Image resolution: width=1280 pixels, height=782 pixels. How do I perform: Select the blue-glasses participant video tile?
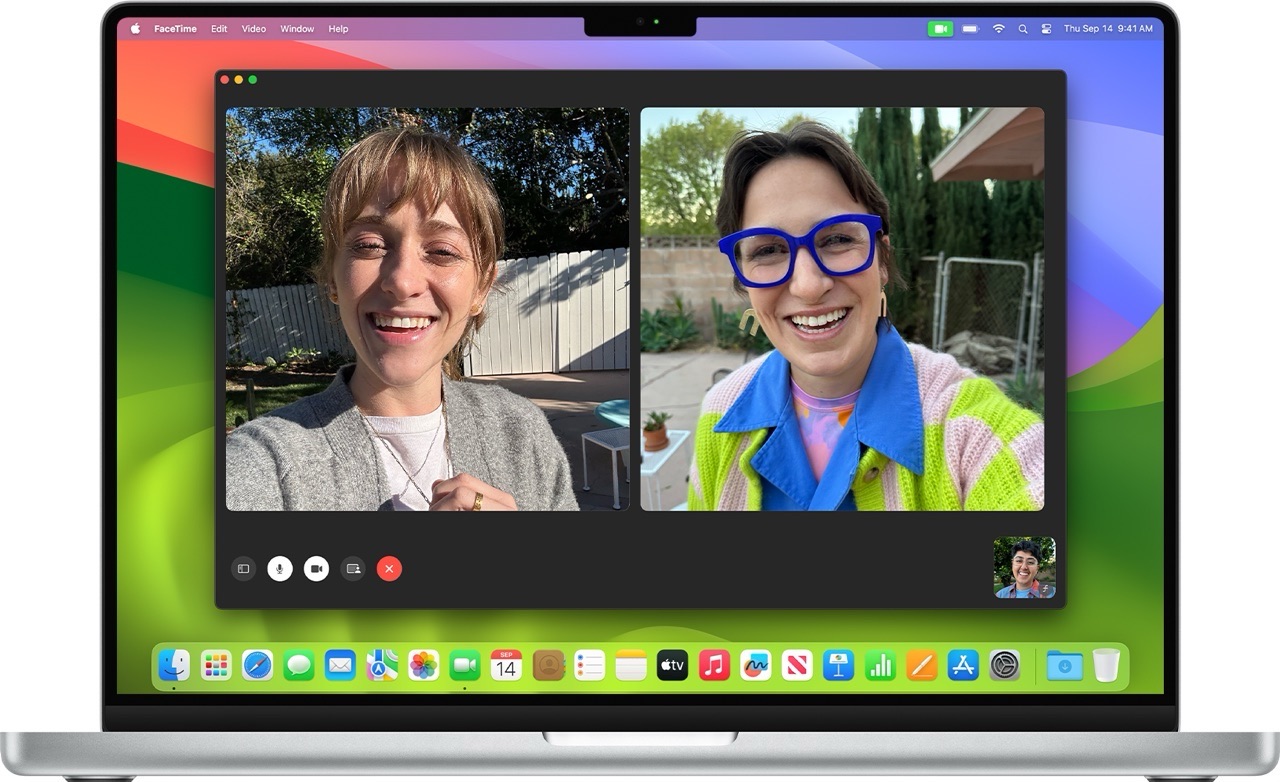click(x=842, y=309)
